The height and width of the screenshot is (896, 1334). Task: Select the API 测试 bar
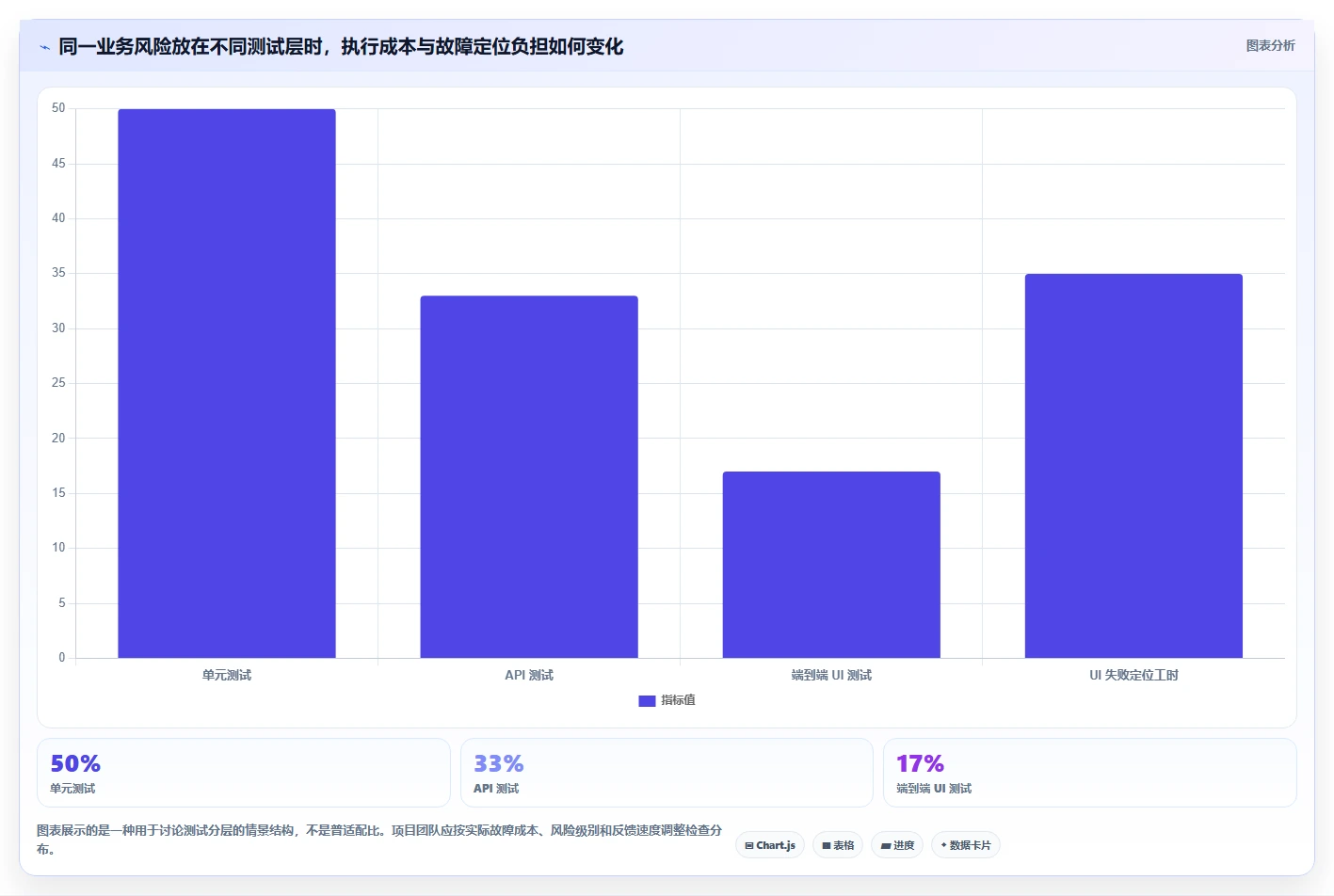[529, 476]
